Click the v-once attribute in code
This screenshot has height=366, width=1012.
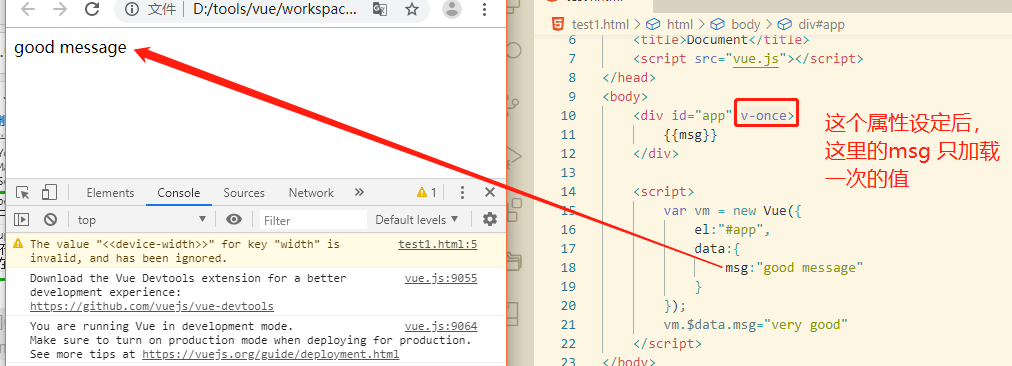coord(765,116)
